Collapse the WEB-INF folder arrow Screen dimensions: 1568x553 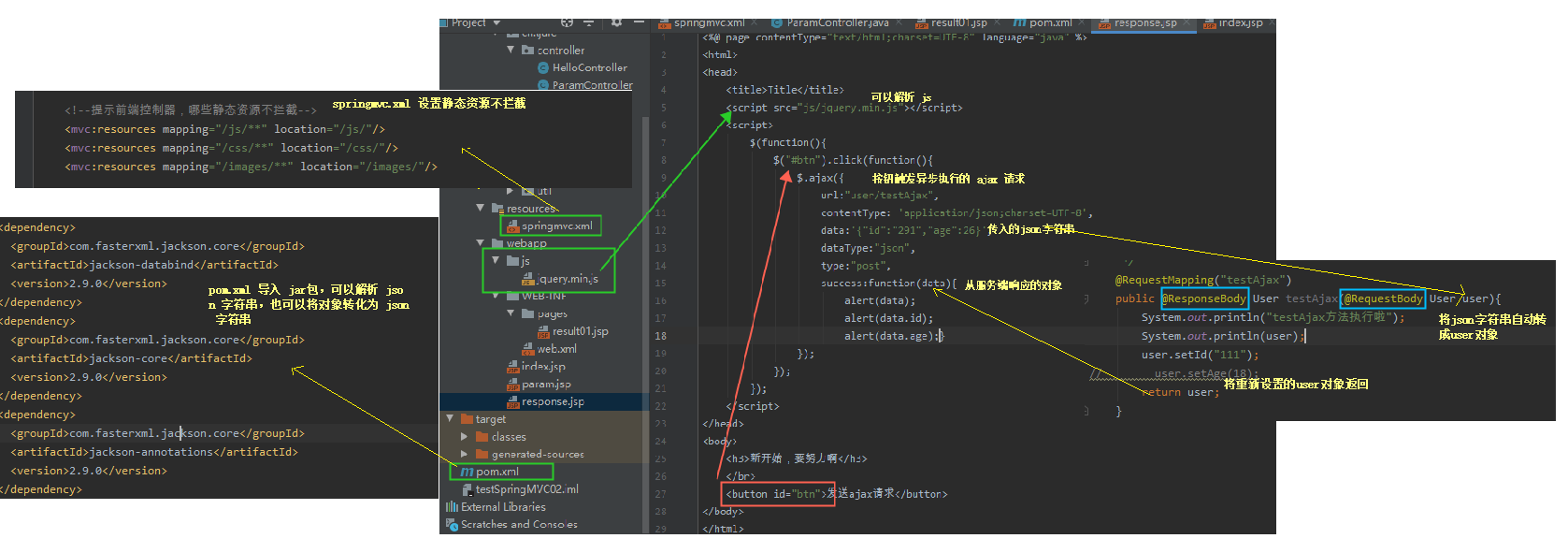coord(496,296)
